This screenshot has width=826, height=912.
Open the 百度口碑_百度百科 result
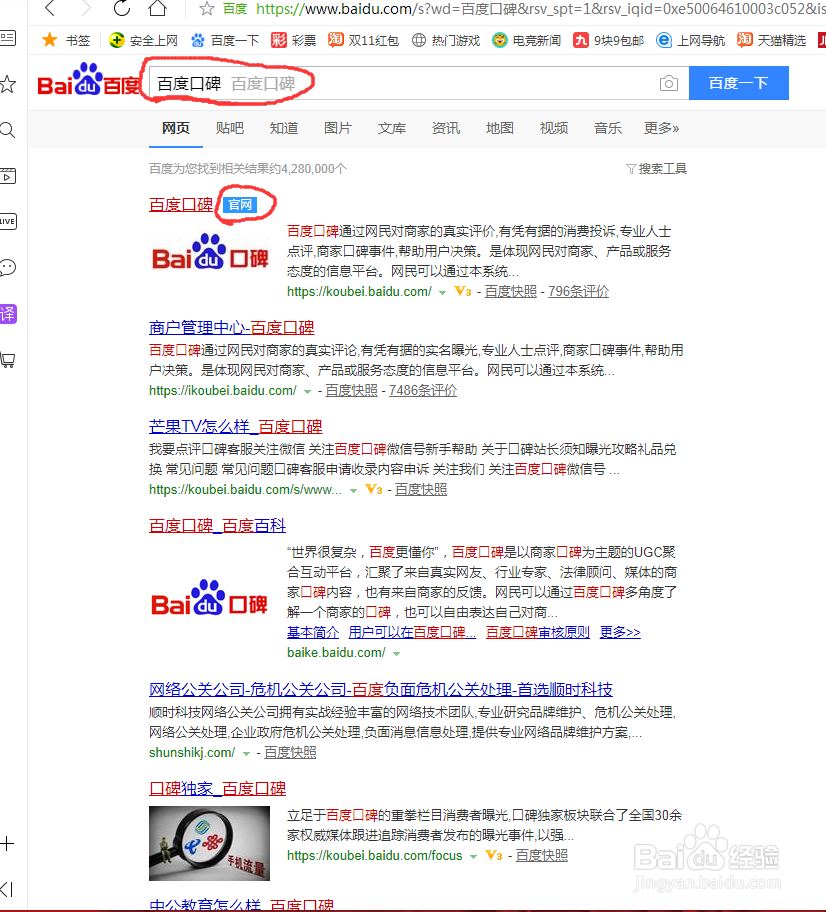218,526
